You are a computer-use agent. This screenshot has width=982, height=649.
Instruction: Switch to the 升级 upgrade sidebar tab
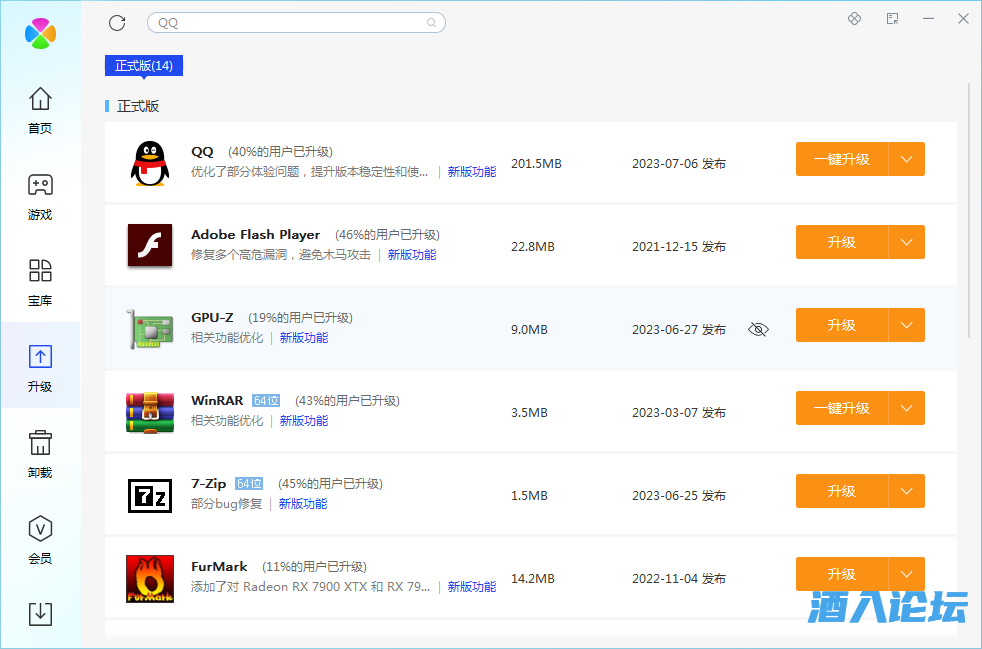pos(40,365)
